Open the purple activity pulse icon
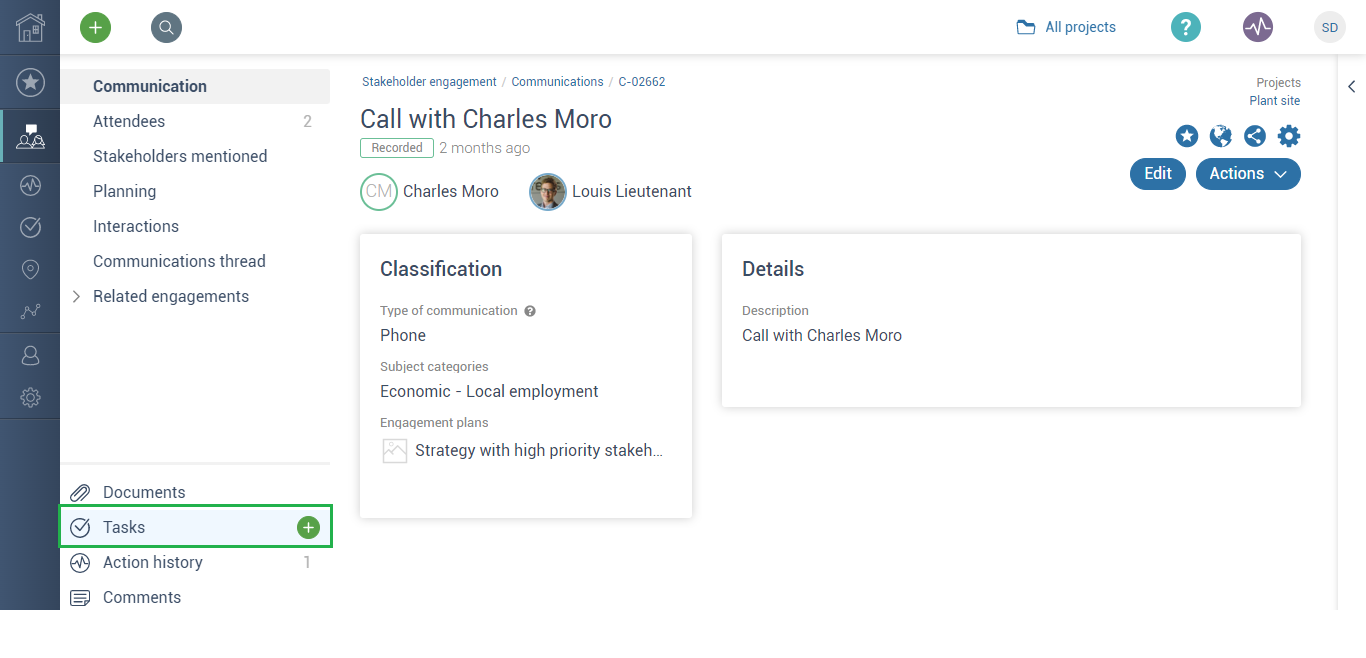1366x658 pixels. (1258, 27)
